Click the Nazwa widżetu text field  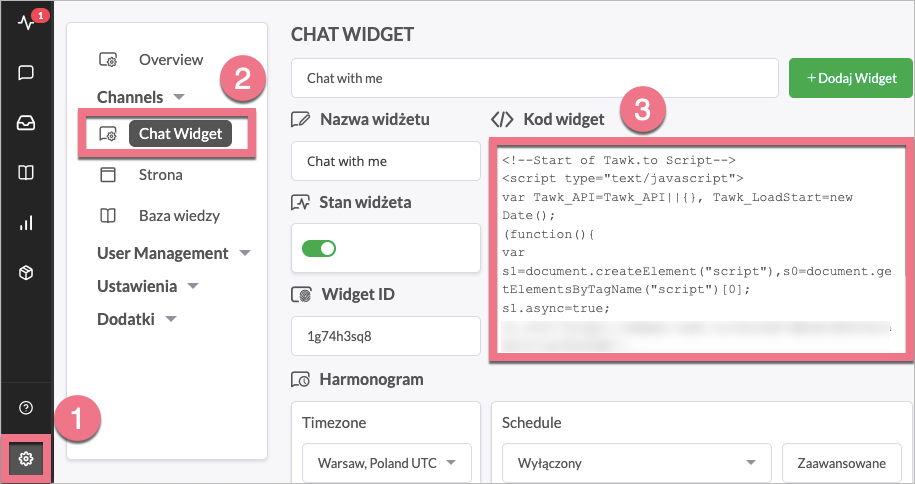point(386,161)
